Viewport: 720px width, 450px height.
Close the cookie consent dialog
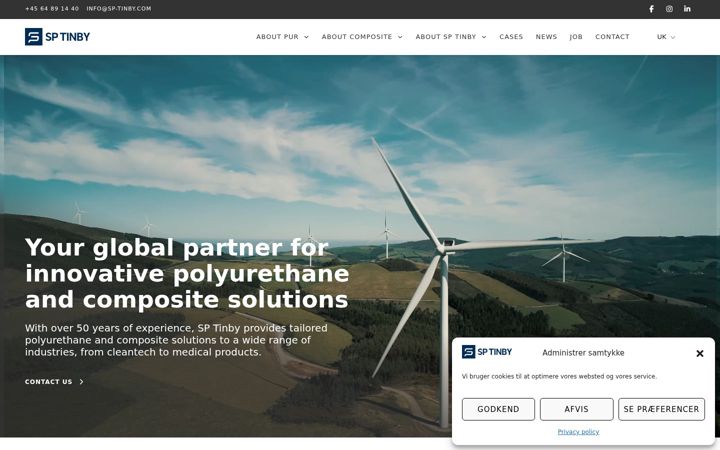tap(700, 353)
